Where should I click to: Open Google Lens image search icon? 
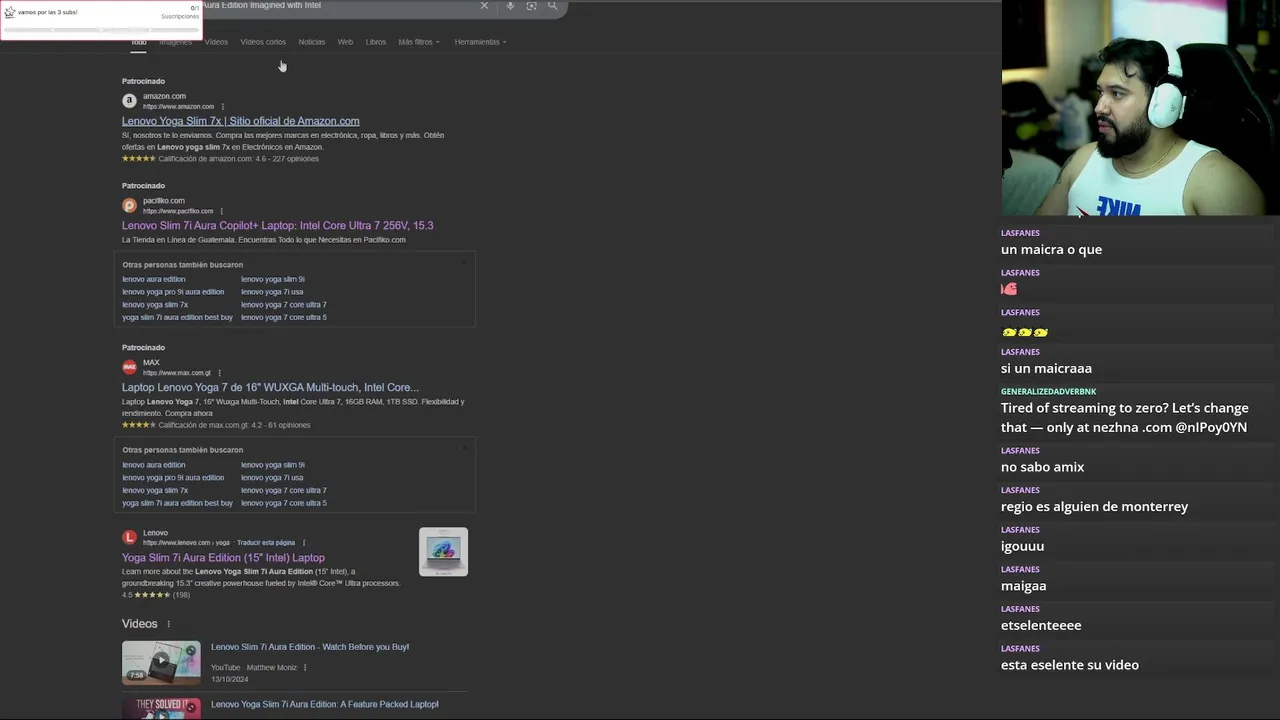coord(531,6)
